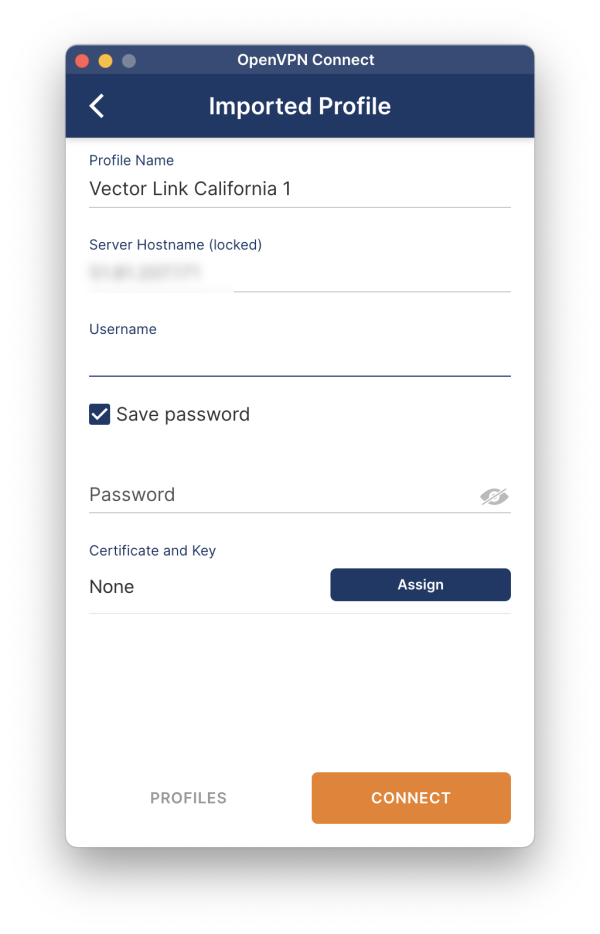Click the Username label above the field

click(x=123, y=328)
